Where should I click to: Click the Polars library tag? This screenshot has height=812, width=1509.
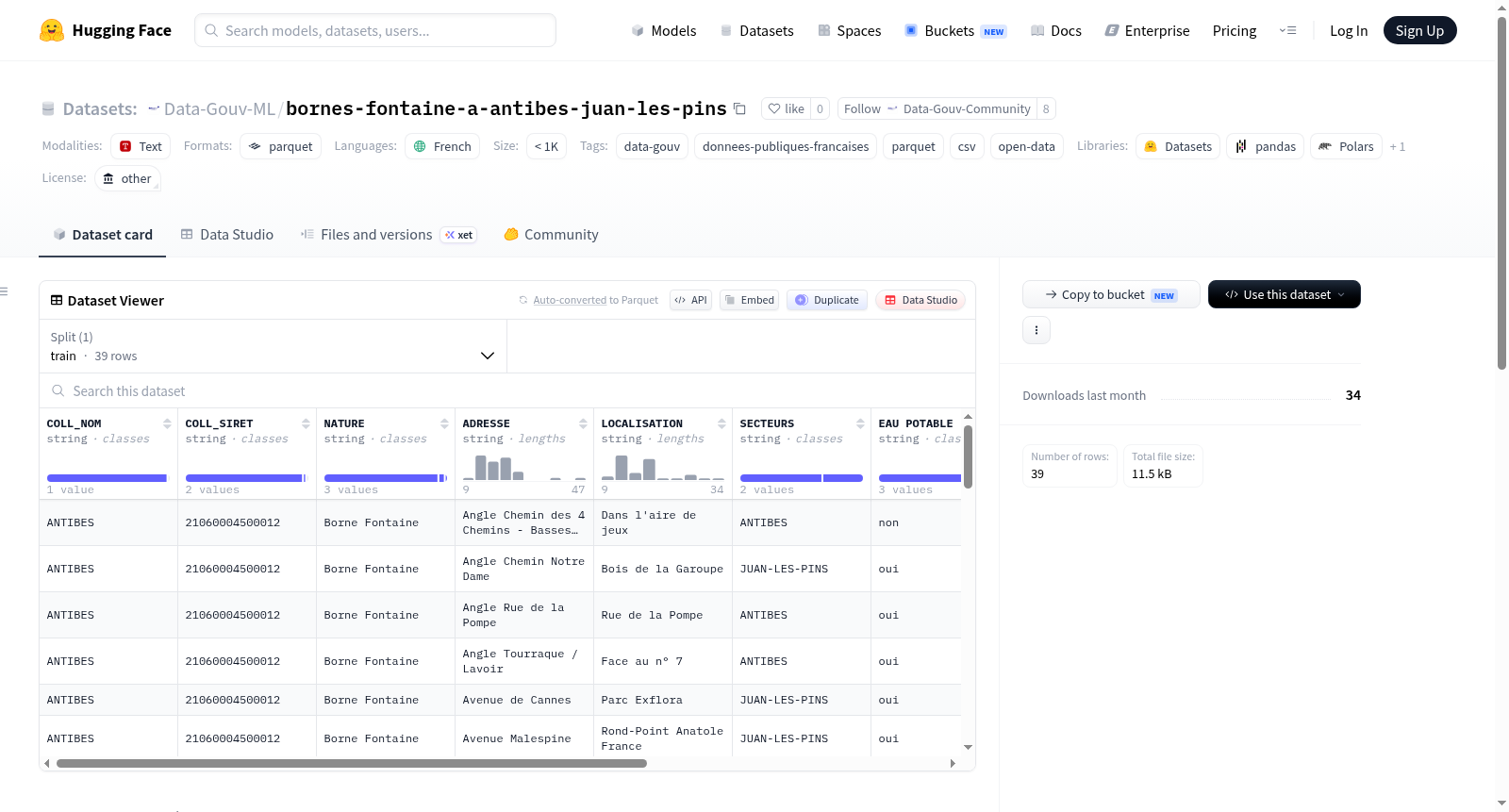1346,146
